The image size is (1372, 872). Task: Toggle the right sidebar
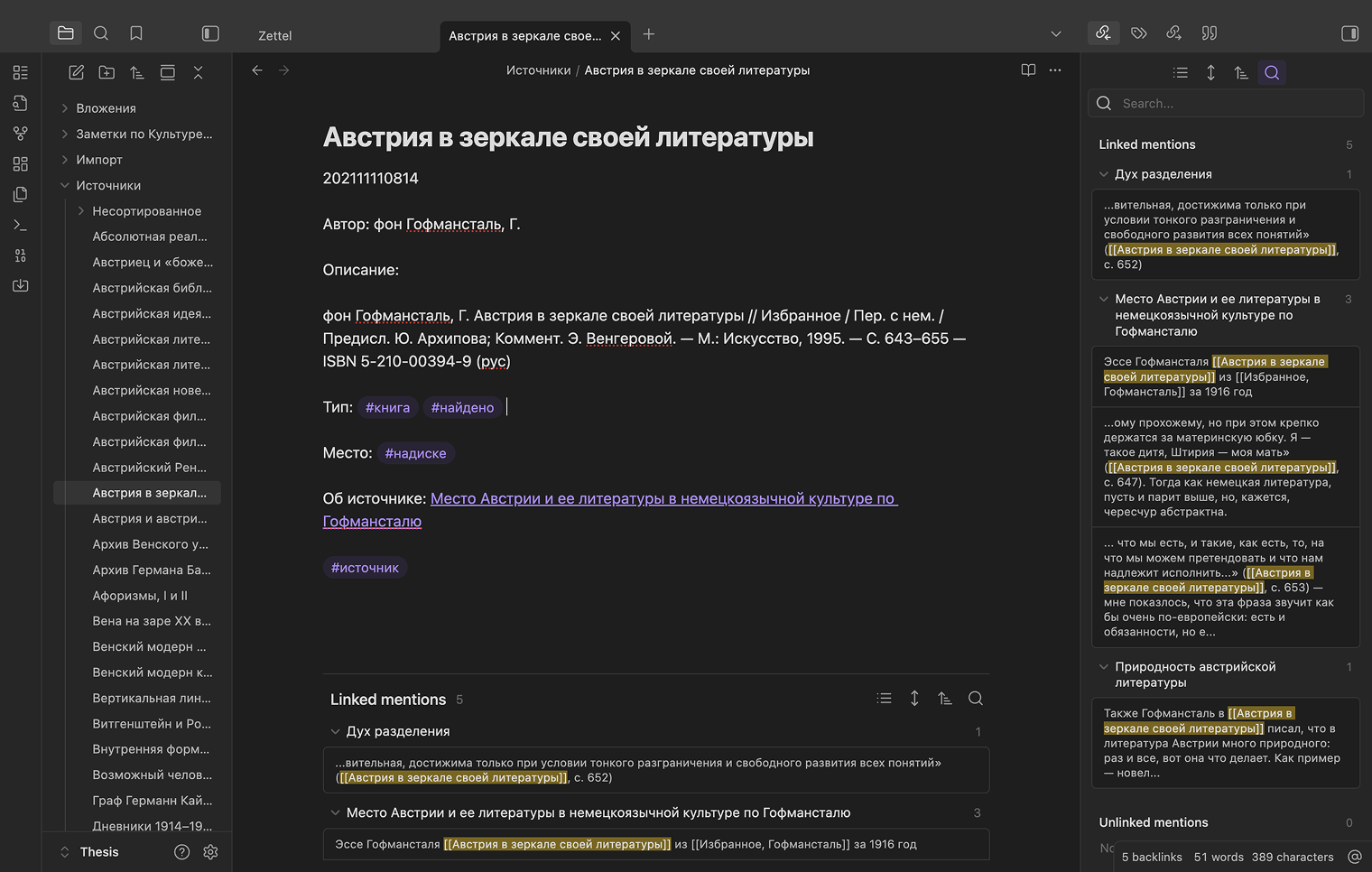tap(1350, 32)
